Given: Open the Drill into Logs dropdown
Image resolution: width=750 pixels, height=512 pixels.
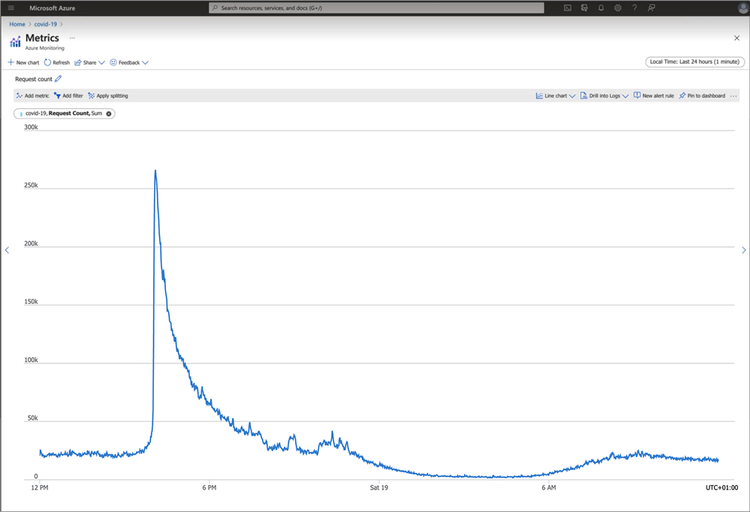Looking at the screenshot, I should click(605, 96).
